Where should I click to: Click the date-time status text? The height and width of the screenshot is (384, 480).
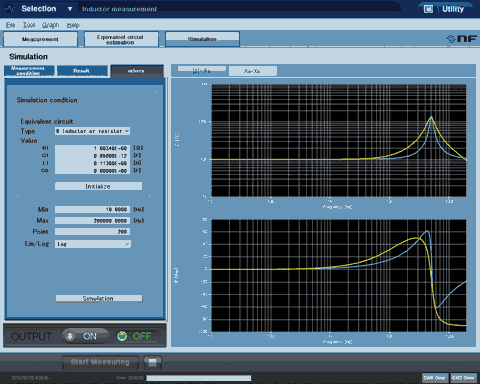(x=30, y=378)
